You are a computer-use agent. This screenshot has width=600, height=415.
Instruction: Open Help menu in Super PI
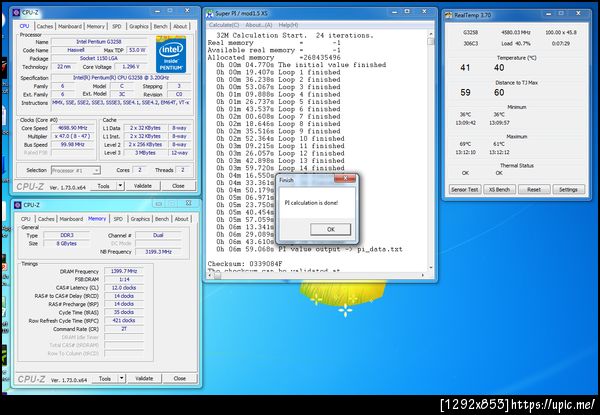click(288, 25)
